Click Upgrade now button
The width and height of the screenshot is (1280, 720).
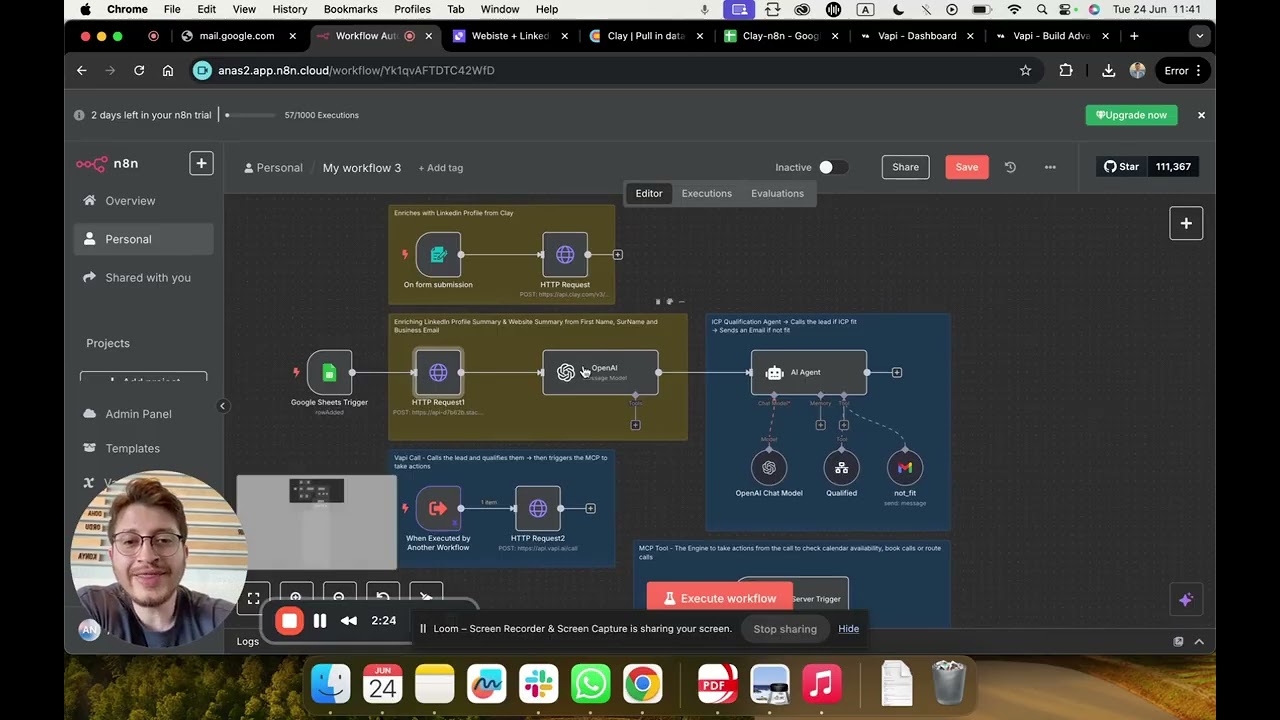click(x=1132, y=115)
